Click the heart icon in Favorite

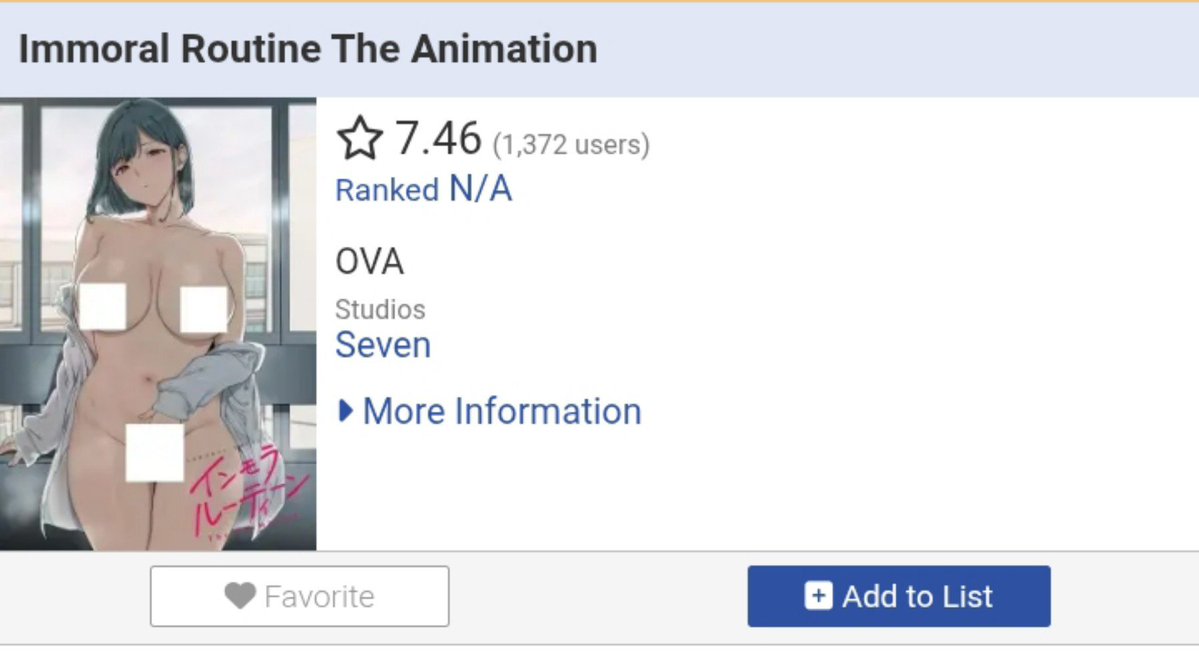coord(240,596)
